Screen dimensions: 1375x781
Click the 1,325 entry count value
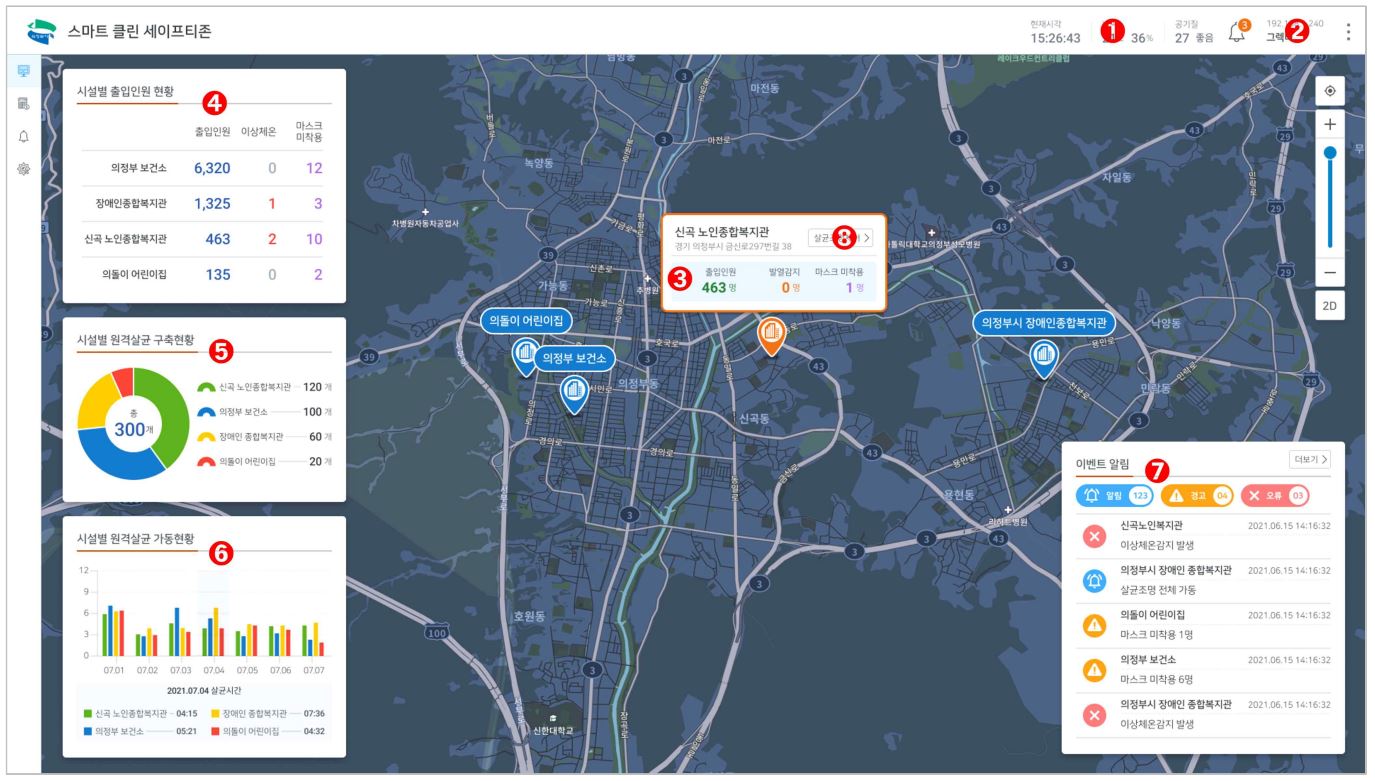(x=212, y=204)
